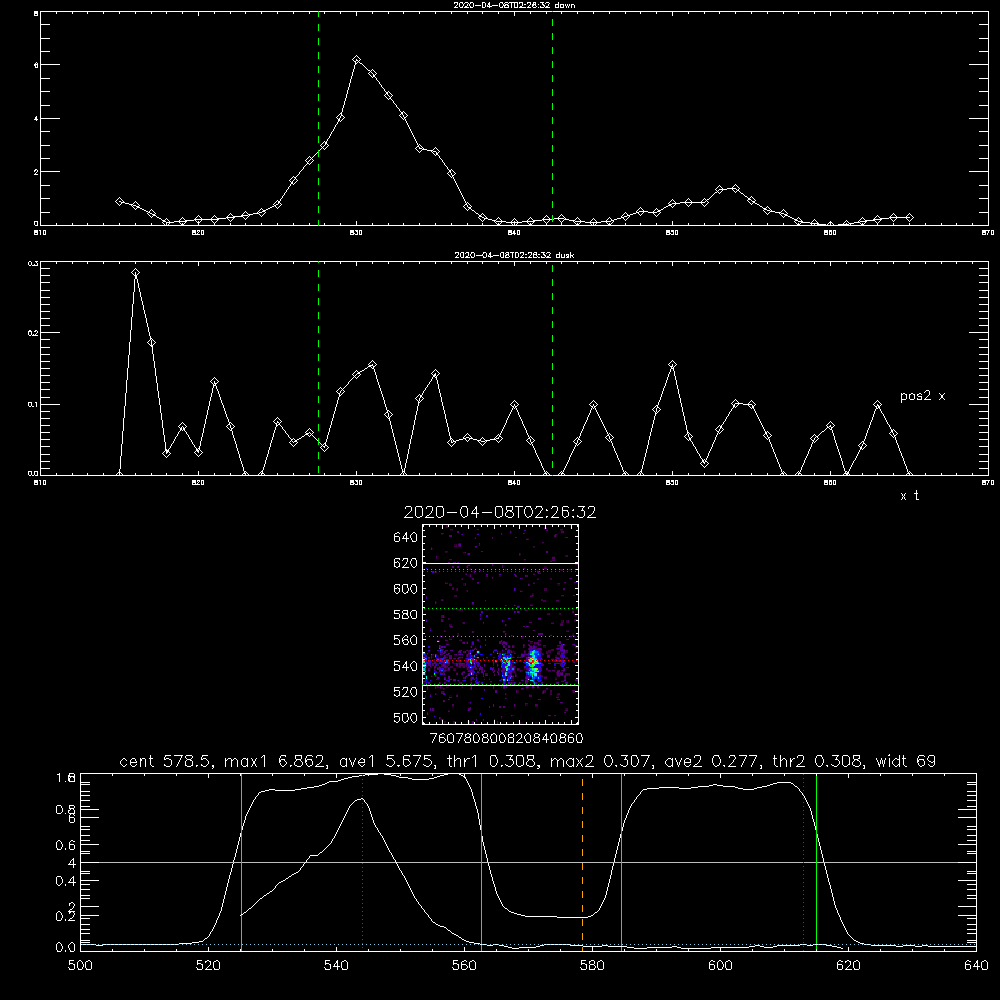Click the upper solid white line in heatmap

tap(500, 564)
